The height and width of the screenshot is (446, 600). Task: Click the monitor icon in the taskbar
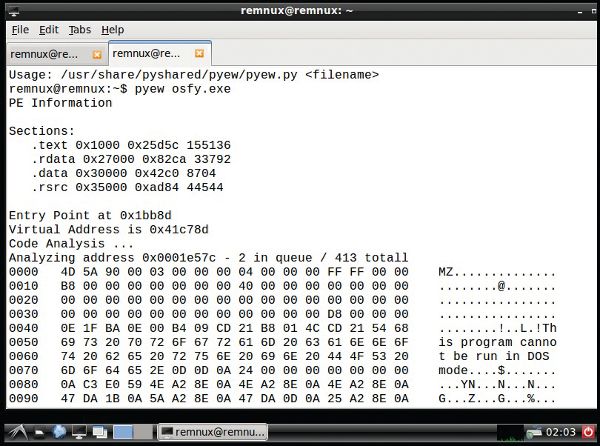pyautogui.click(x=79, y=433)
